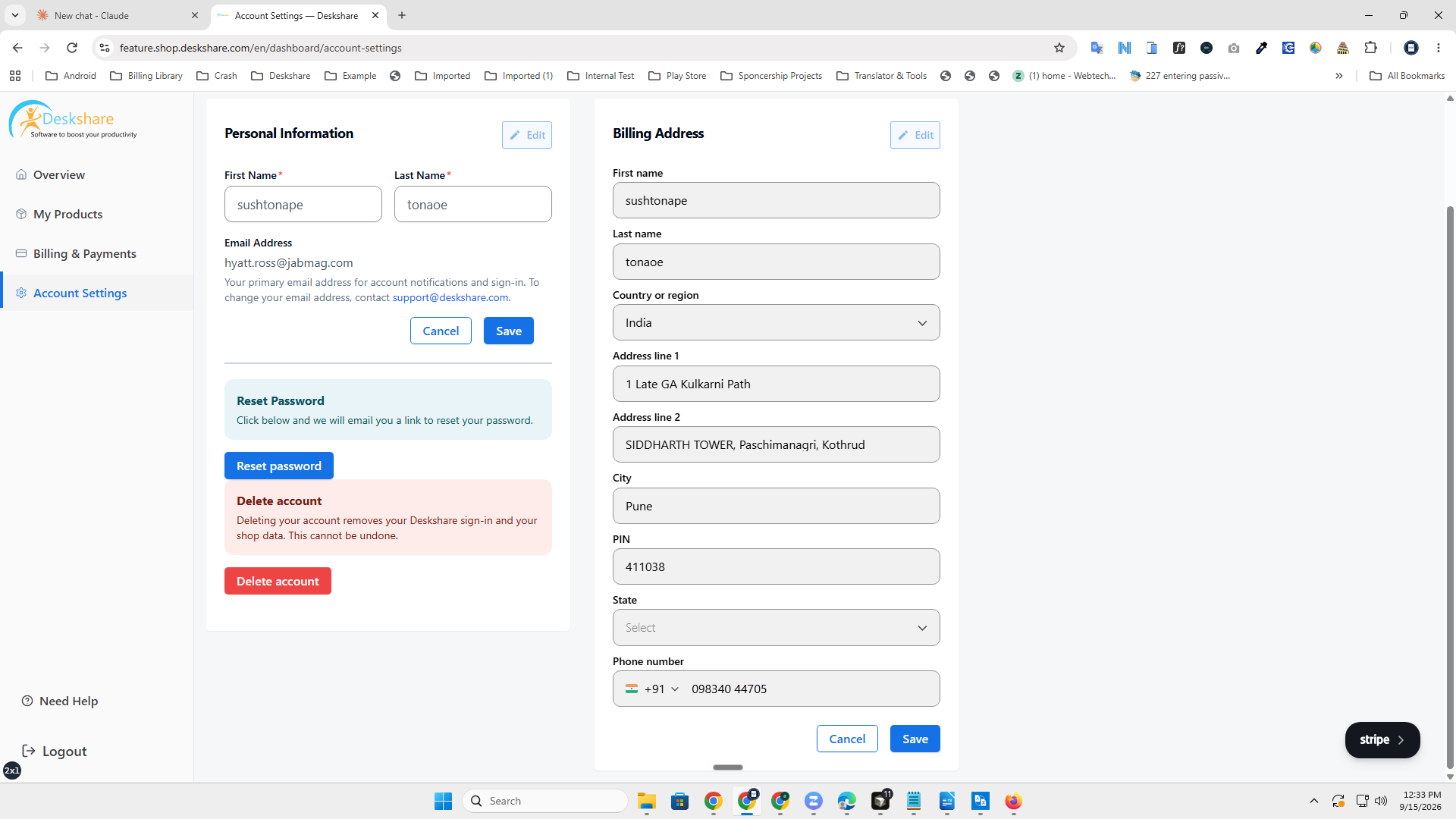This screenshot has width=1456, height=819.
Task: Open Windows Start menu
Action: (x=444, y=801)
